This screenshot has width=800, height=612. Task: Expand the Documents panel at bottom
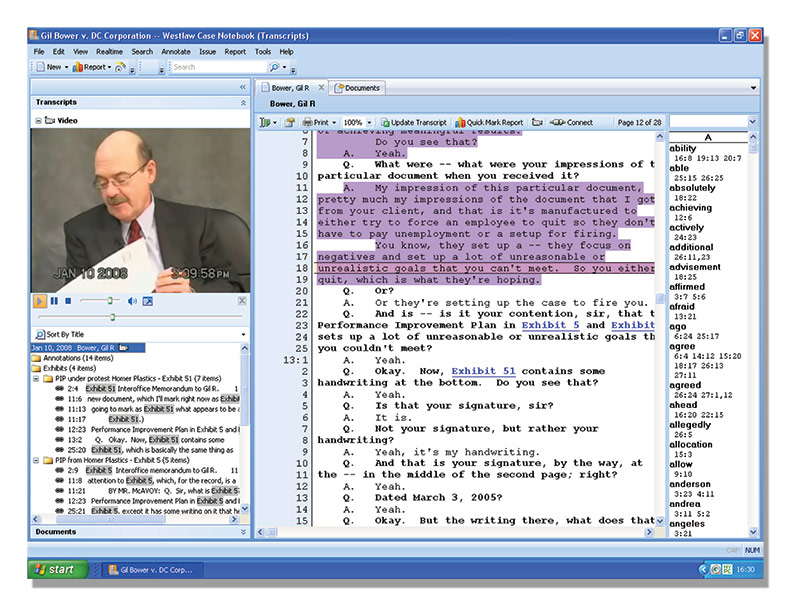[243, 531]
